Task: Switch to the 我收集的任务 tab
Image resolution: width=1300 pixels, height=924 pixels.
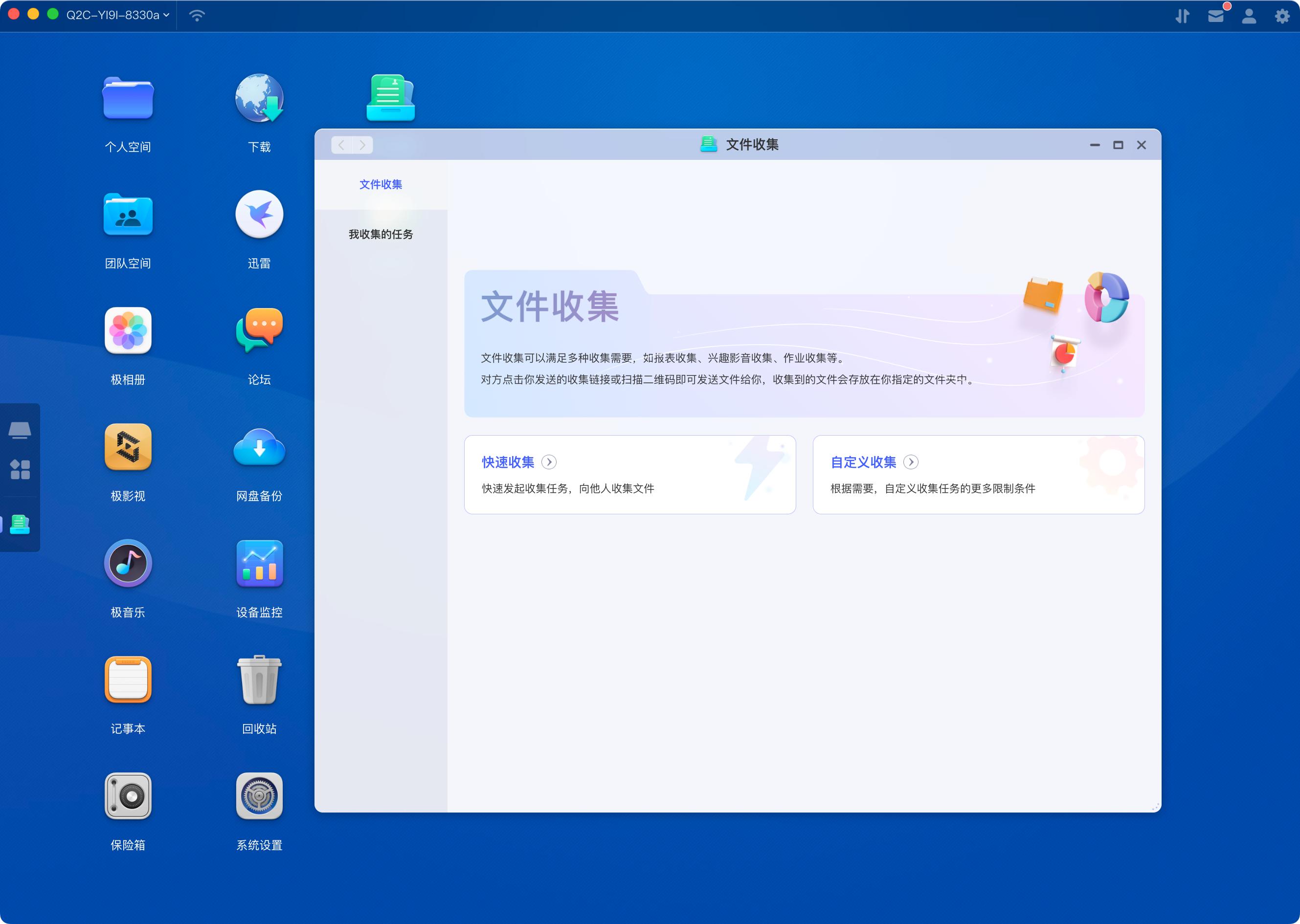Action: 381,234
